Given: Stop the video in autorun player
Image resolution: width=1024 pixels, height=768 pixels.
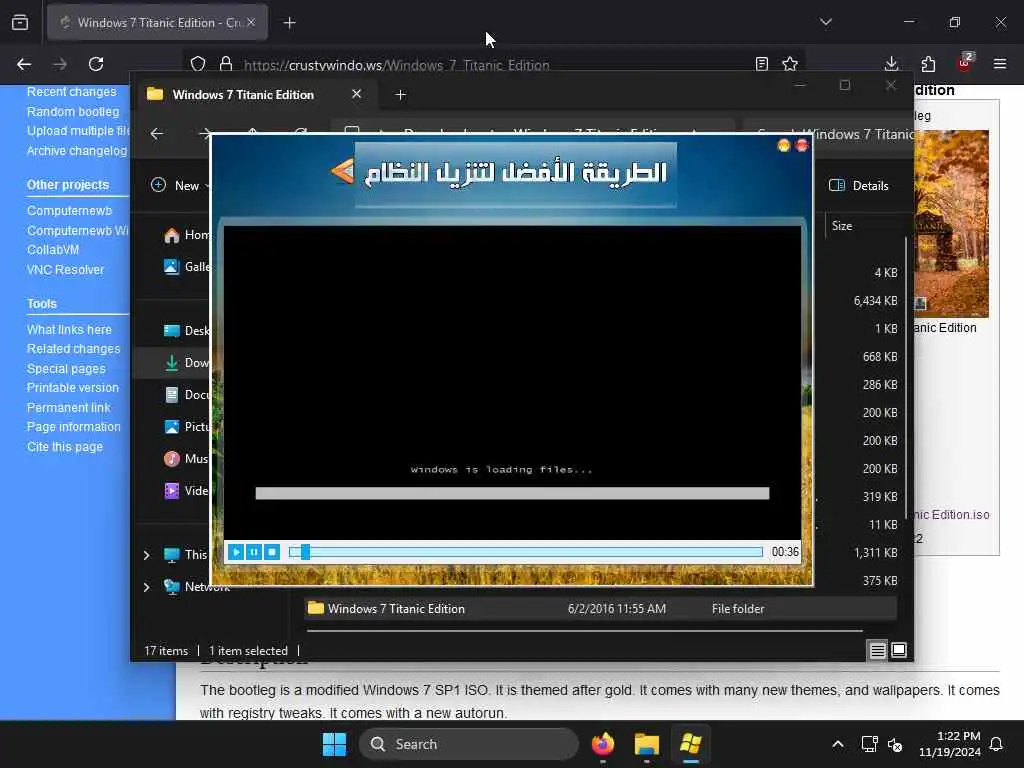Looking at the screenshot, I should coord(272,552).
